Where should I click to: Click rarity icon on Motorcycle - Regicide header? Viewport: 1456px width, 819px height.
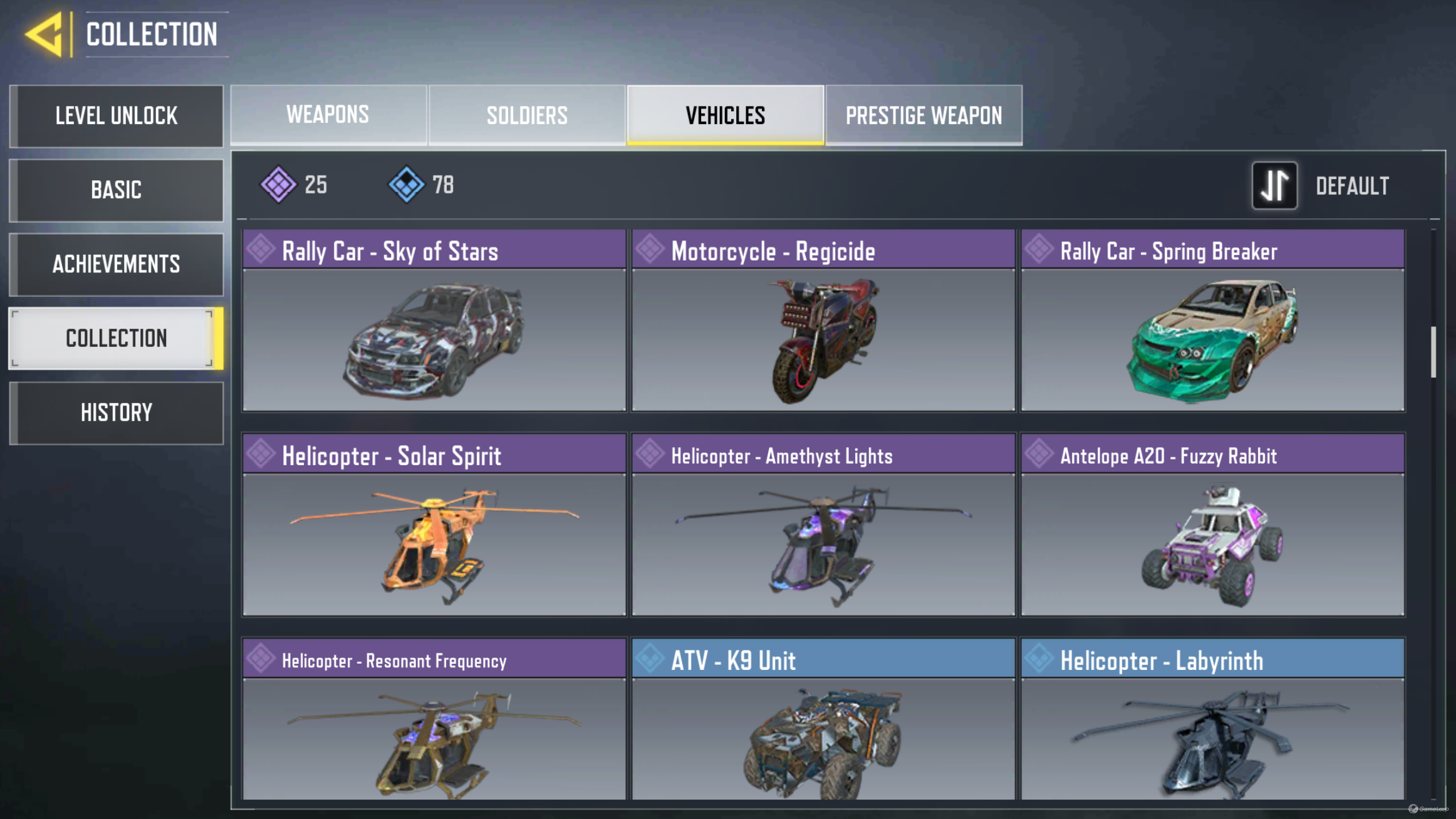tap(650, 249)
